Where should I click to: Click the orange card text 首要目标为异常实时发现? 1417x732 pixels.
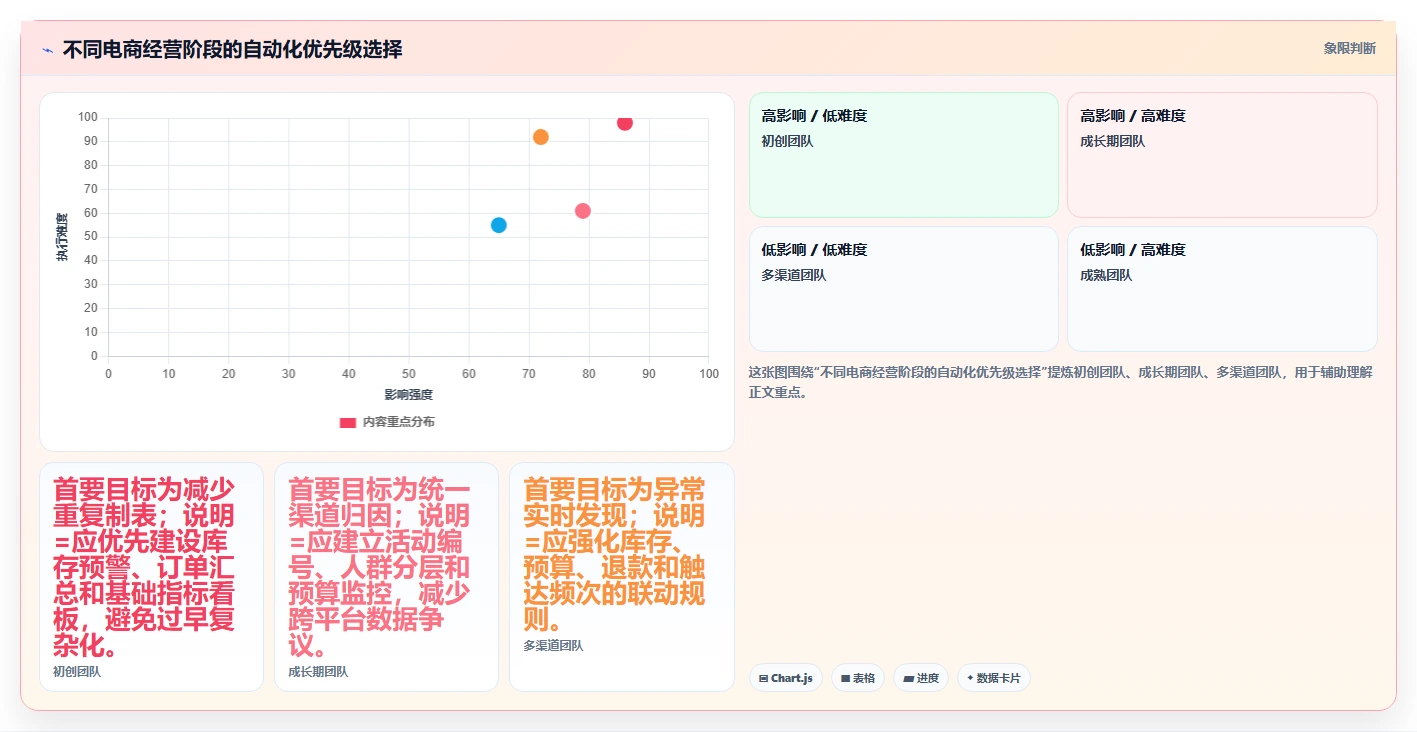[x=614, y=554]
